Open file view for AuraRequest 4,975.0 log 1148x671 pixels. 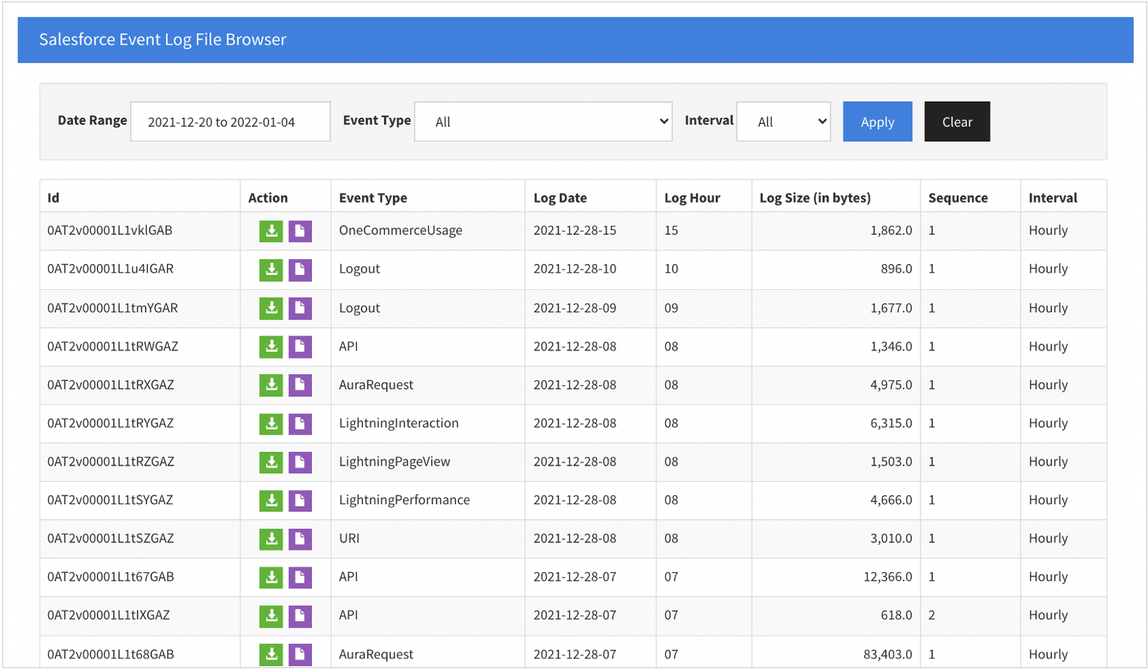click(x=300, y=385)
